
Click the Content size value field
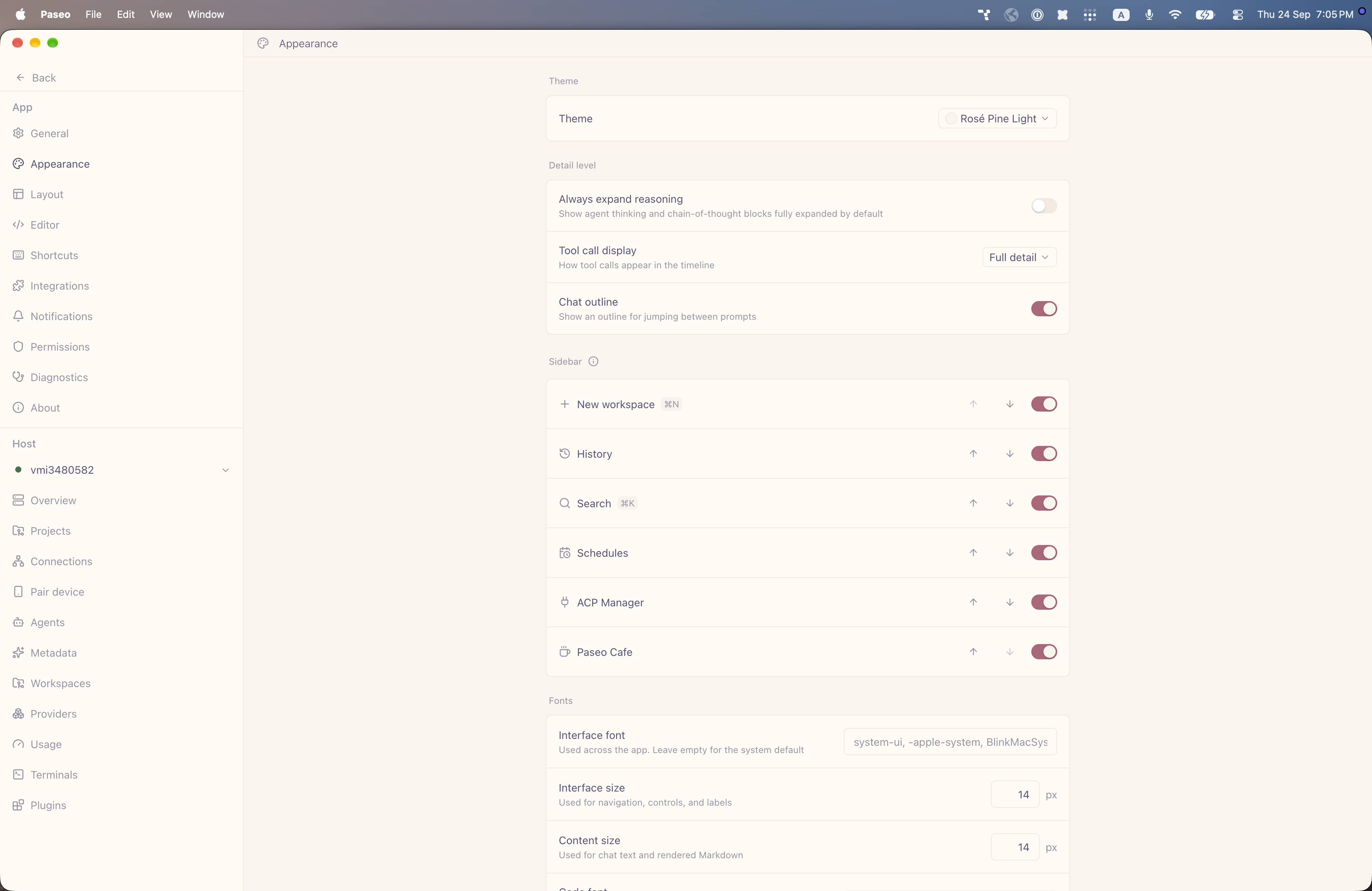[1015, 847]
